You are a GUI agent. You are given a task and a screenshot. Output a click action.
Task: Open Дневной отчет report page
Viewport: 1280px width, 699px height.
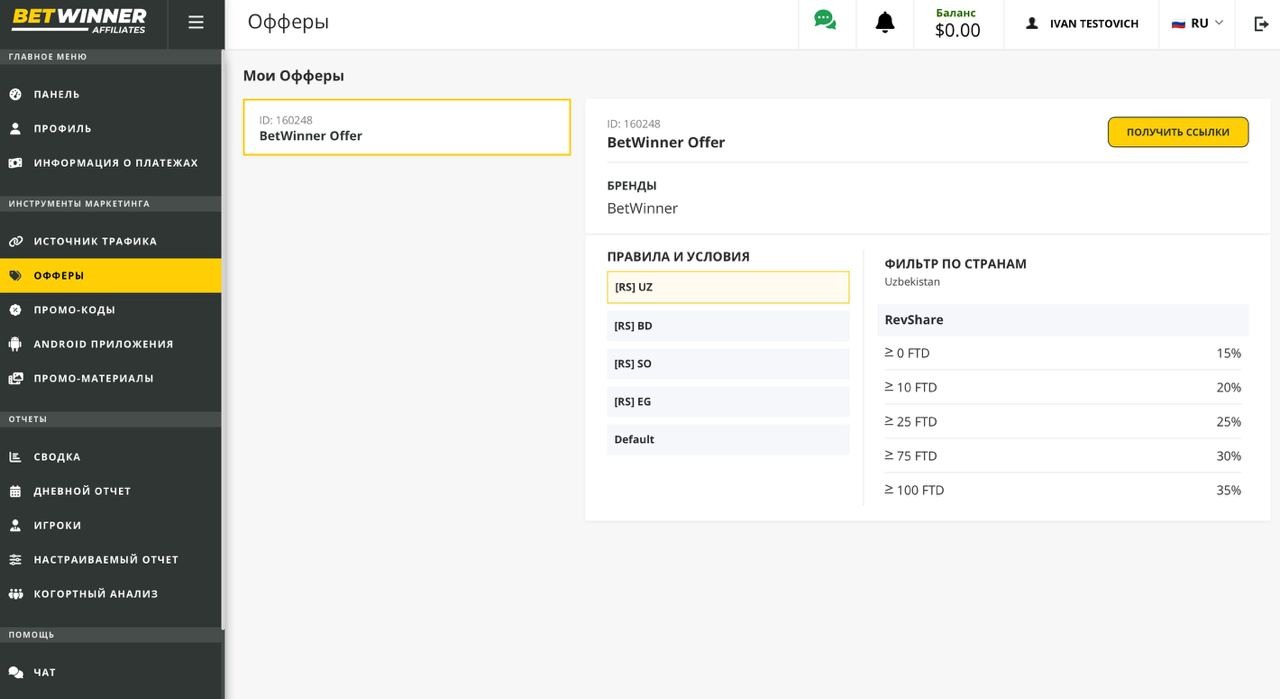(82, 491)
